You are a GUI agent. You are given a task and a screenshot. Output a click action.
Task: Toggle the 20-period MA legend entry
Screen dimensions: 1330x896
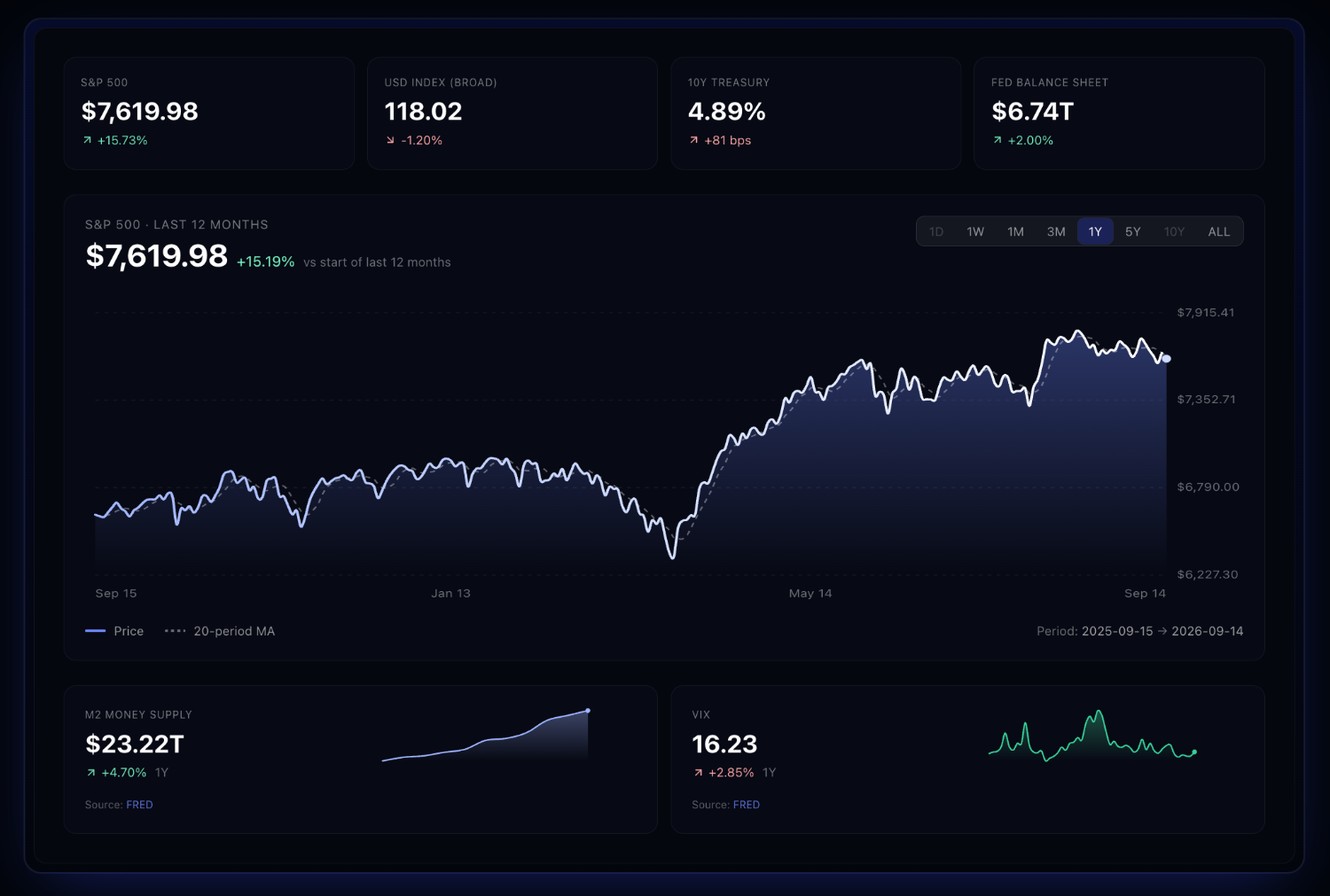pyautogui.click(x=220, y=631)
